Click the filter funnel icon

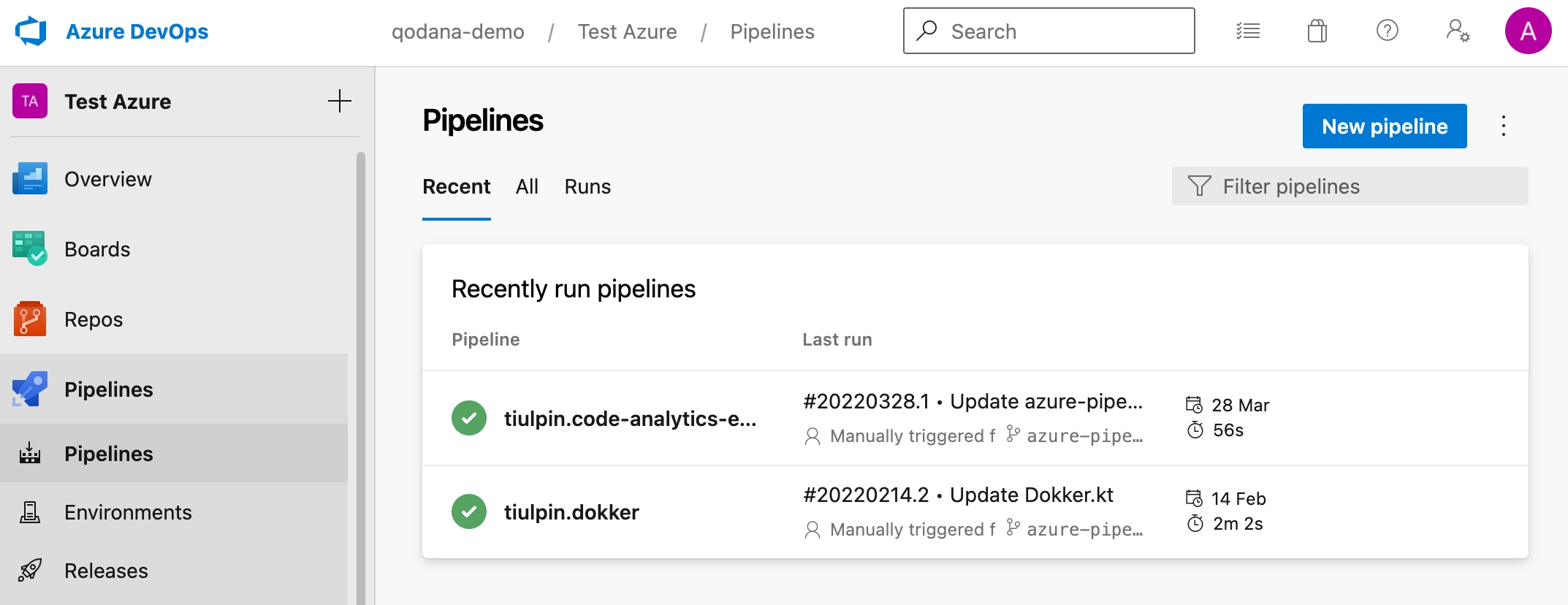(x=1199, y=186)
